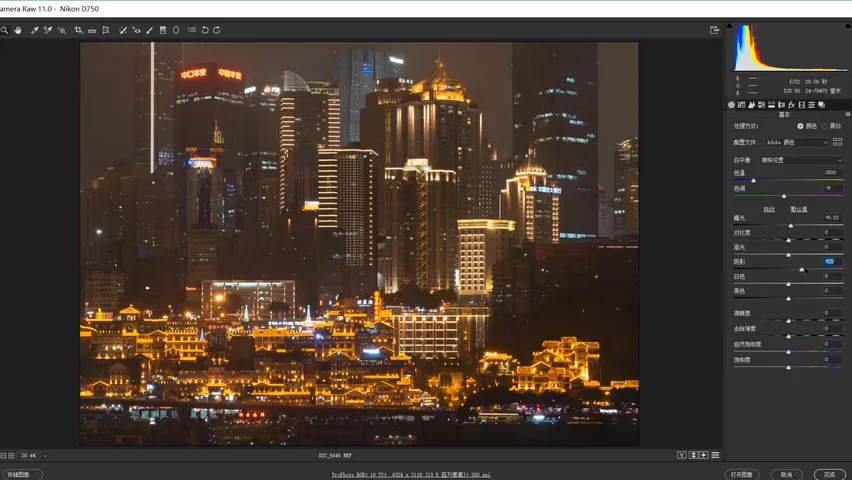This screenshot has height=480, width=852.
Task: Select the Radial Filter tool
Action: (176, 30)
